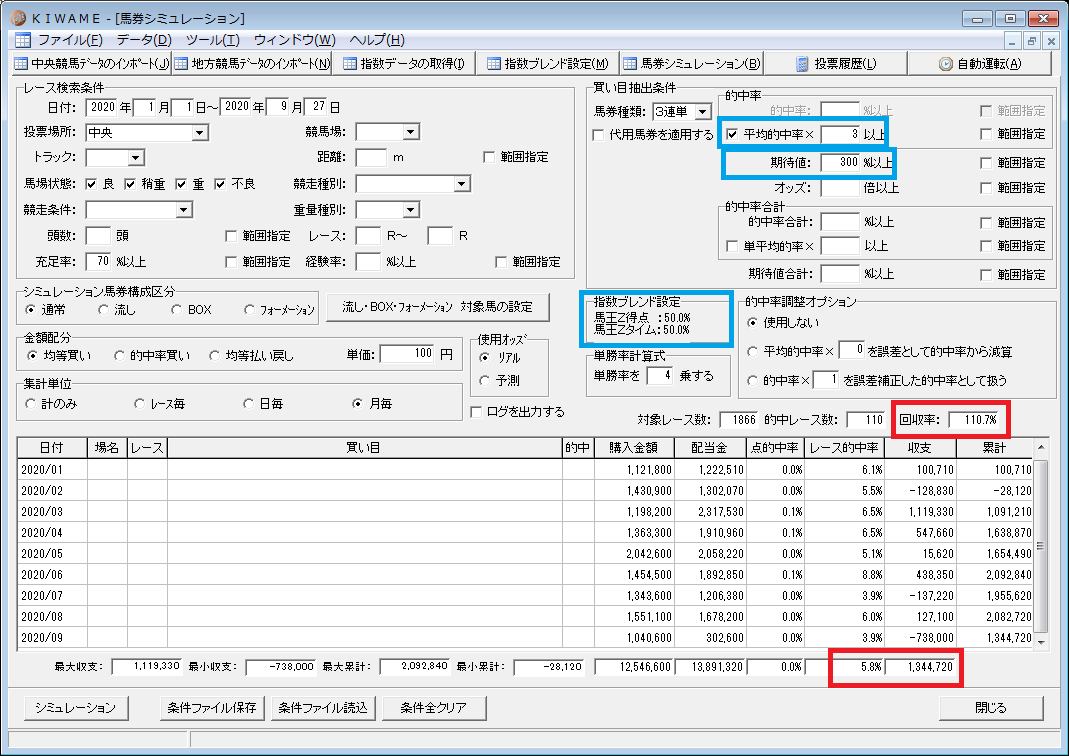Open the トラック dropdown
The image size is (1069, 756).
(136, 158)
